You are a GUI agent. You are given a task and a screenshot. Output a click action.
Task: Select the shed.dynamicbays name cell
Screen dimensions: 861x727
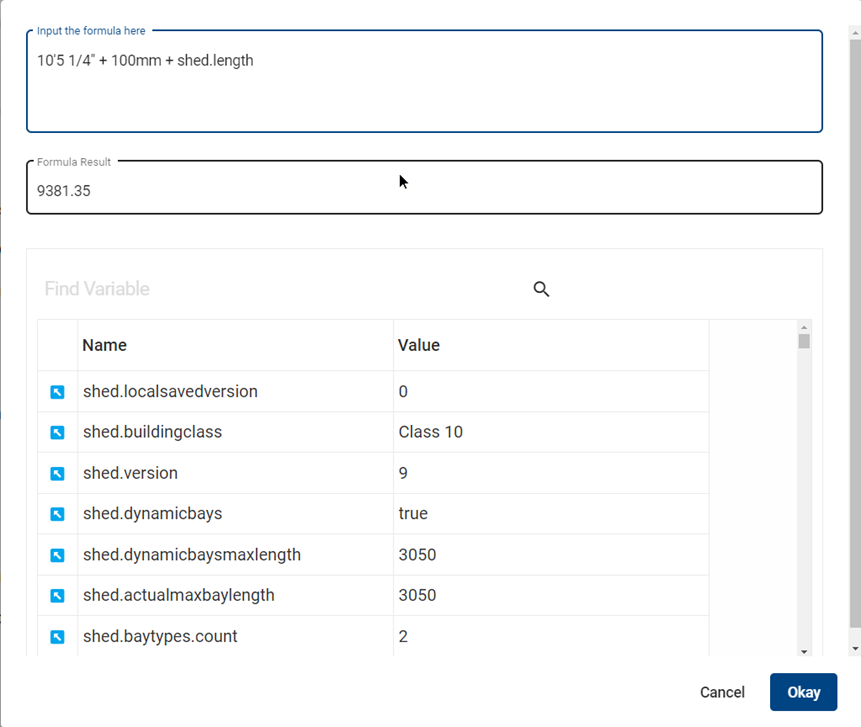tap(236, 514)
